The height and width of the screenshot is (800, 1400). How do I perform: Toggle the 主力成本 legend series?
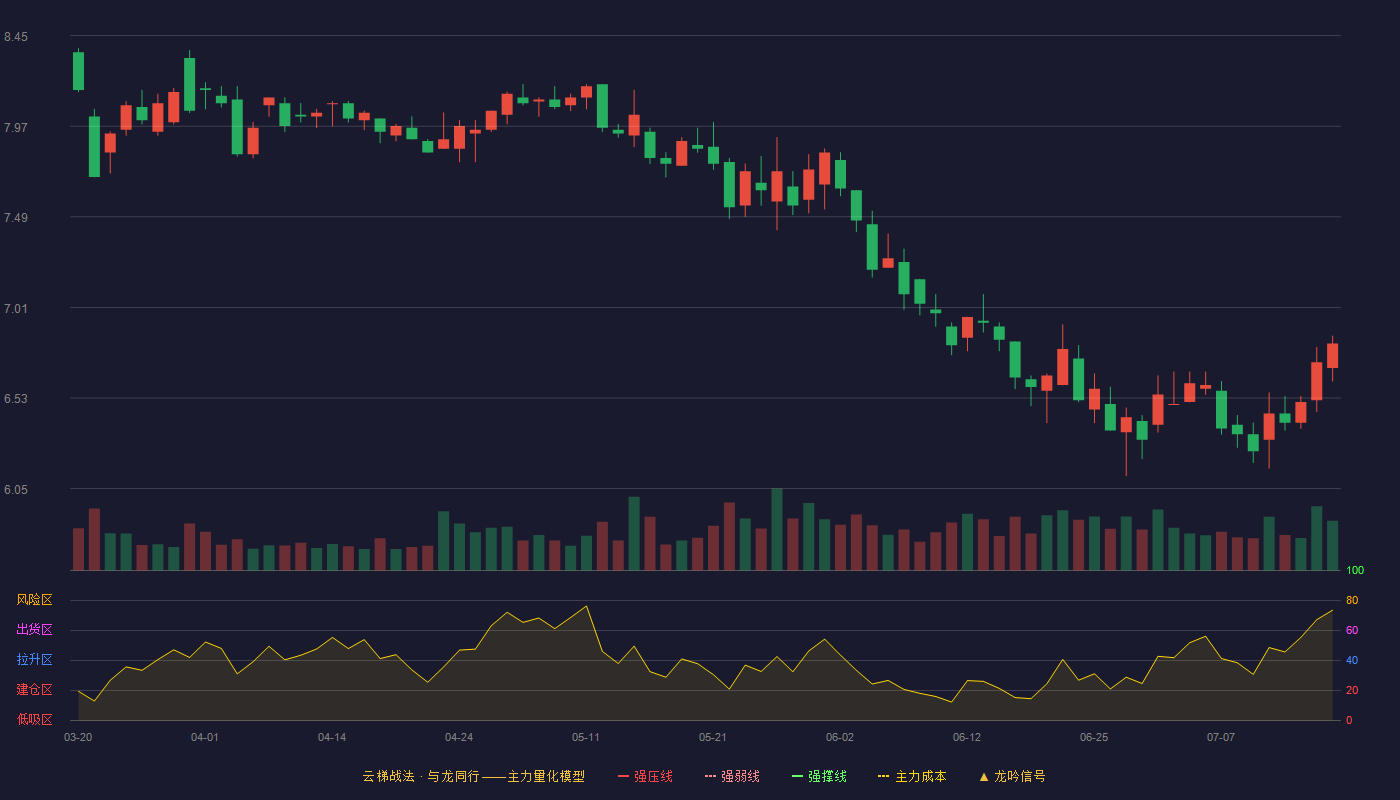912,776
